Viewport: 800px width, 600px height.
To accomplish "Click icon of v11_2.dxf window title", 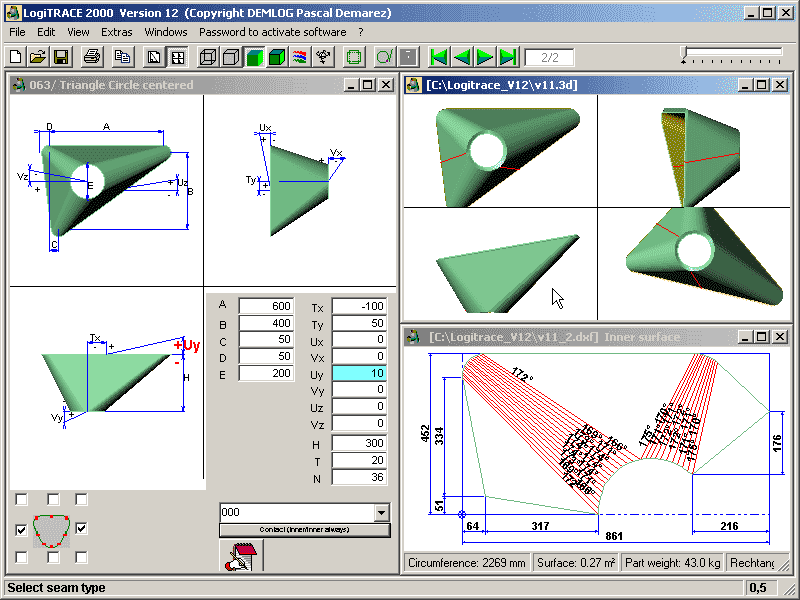I will click(413, 337).
